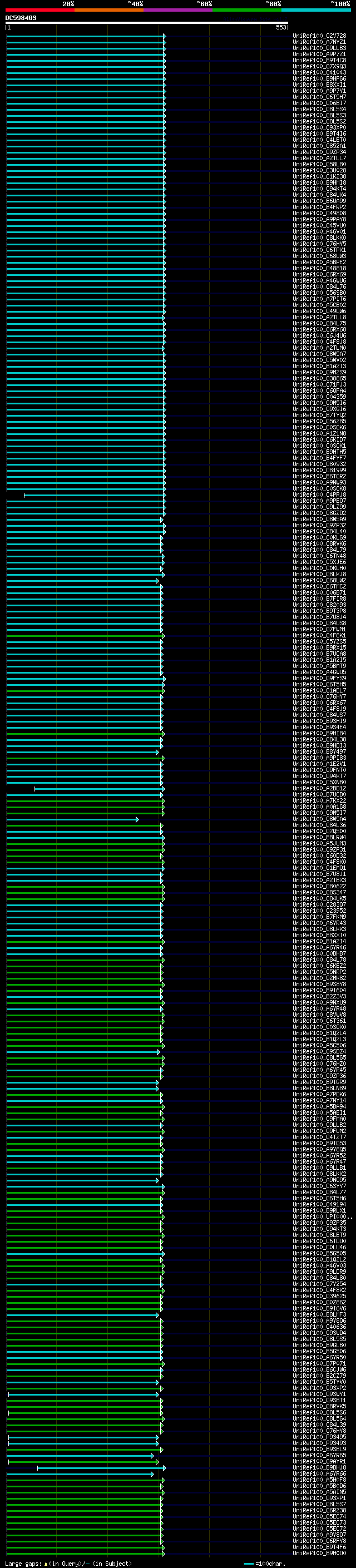Viewport: 356px width, 1568px height.
Task: Select hit label UniRef100_P93493
Action: click(x=319, y=1443)
